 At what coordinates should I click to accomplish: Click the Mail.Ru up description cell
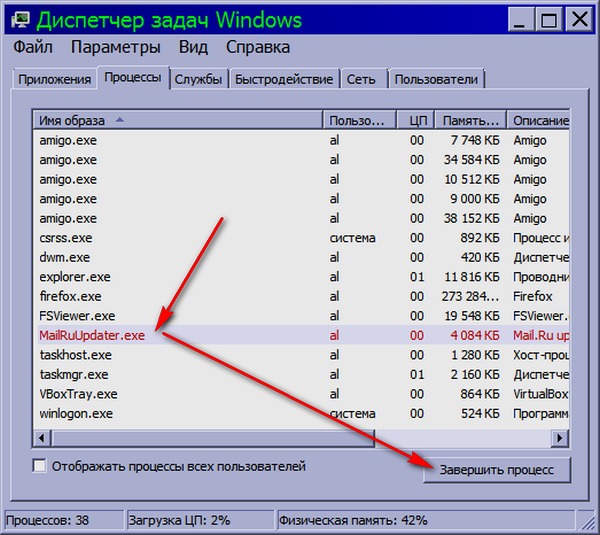pyautogui.click(x=541, y=336)
